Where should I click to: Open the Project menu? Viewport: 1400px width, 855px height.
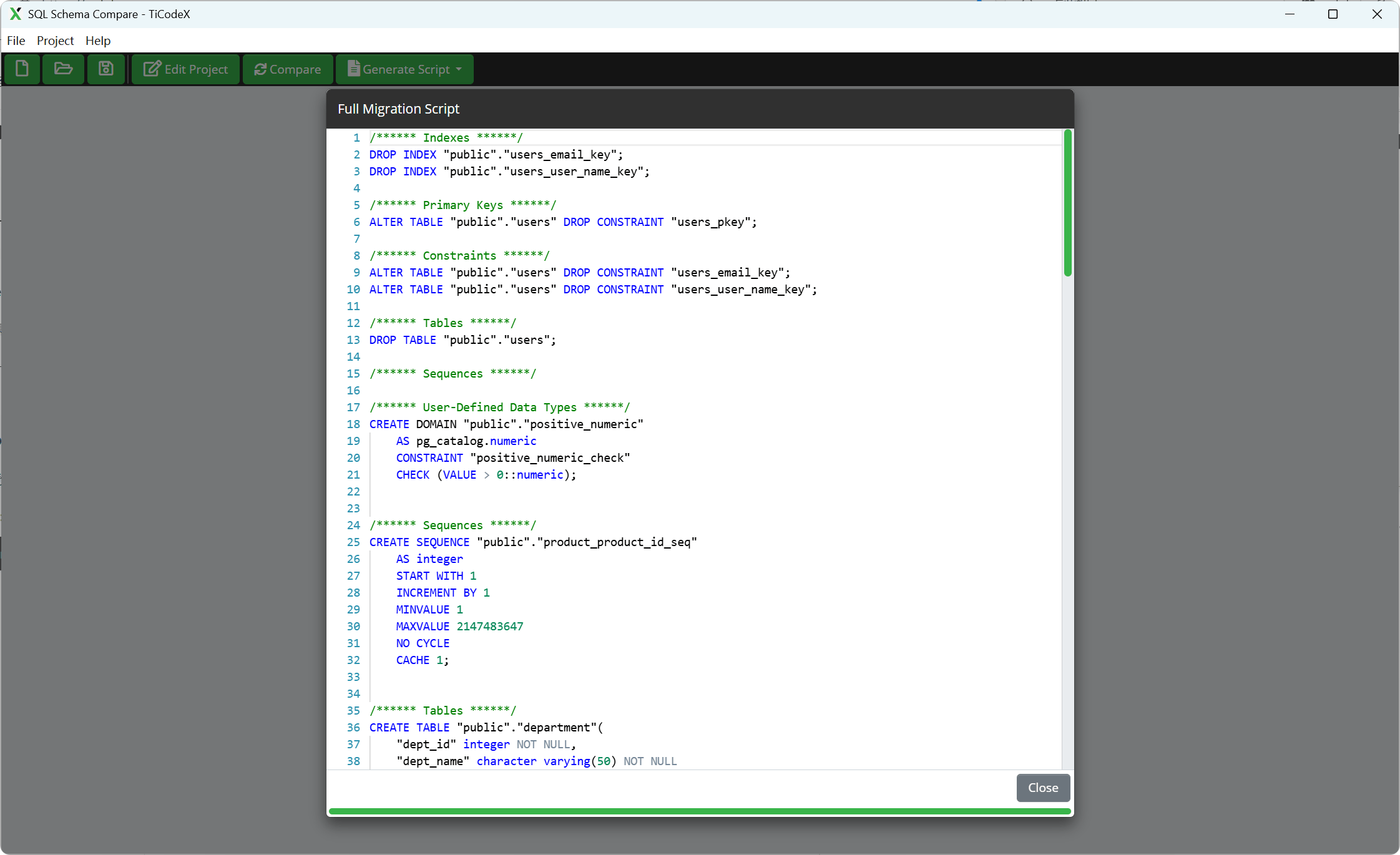[x=55, y=41]
